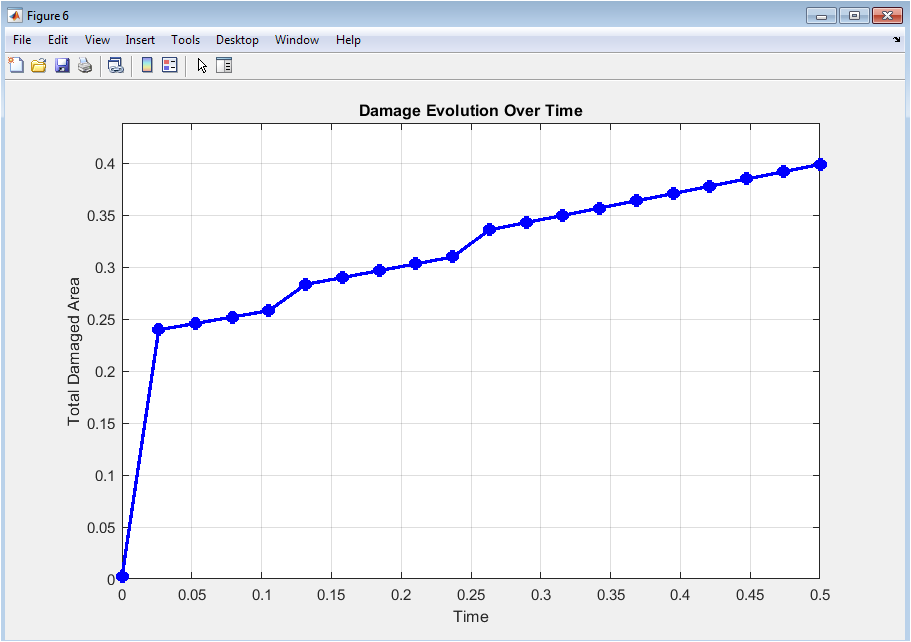Click the last data marker at time 0.5
This screenshot has height=642, width=911.
click(819, 164)
